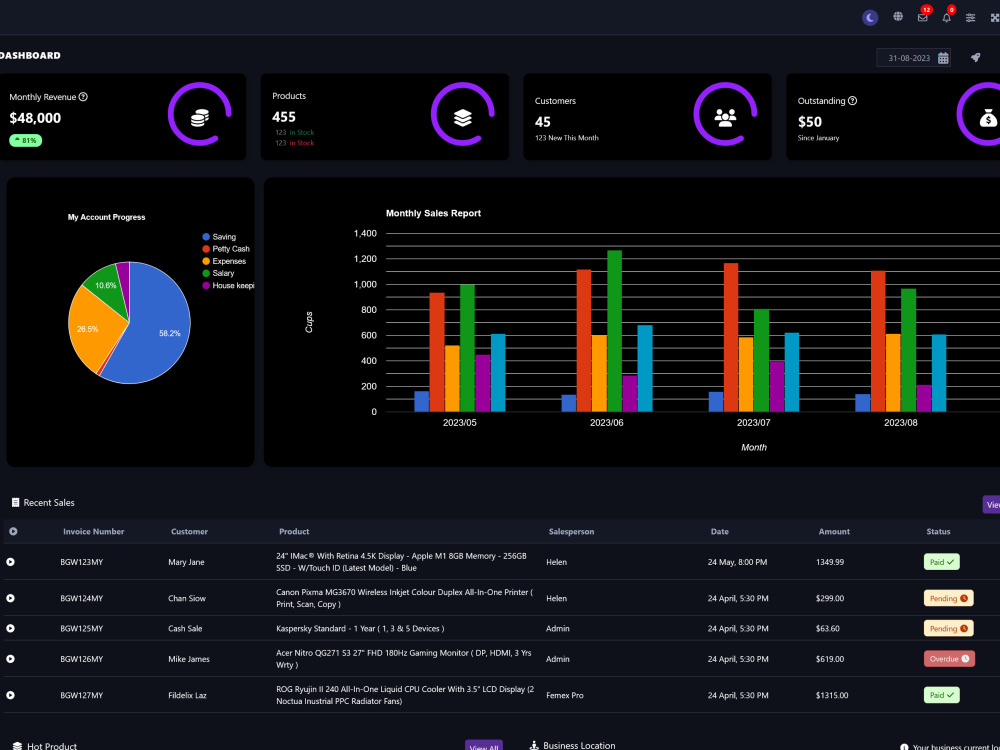Expand the BGW124MY row
The width and height of the screenshot is (1000, 750).
[x=10, y=598]
